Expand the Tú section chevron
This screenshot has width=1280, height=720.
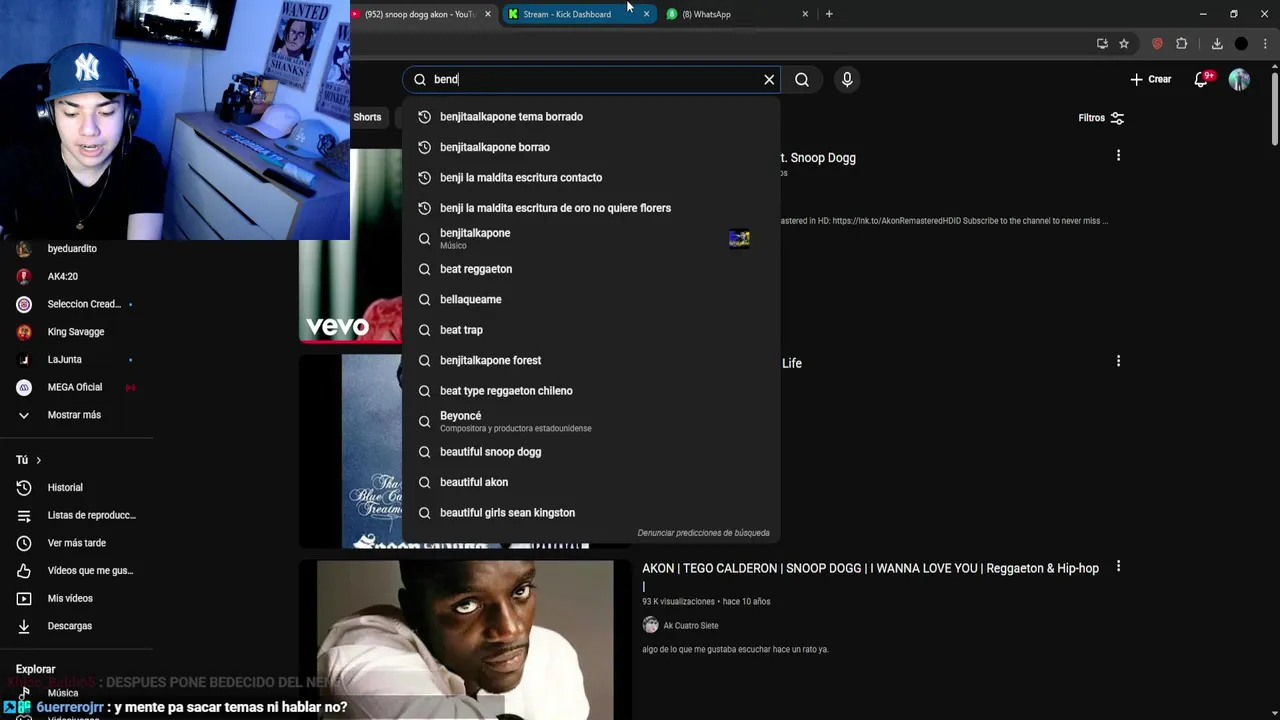pos(38,460)
